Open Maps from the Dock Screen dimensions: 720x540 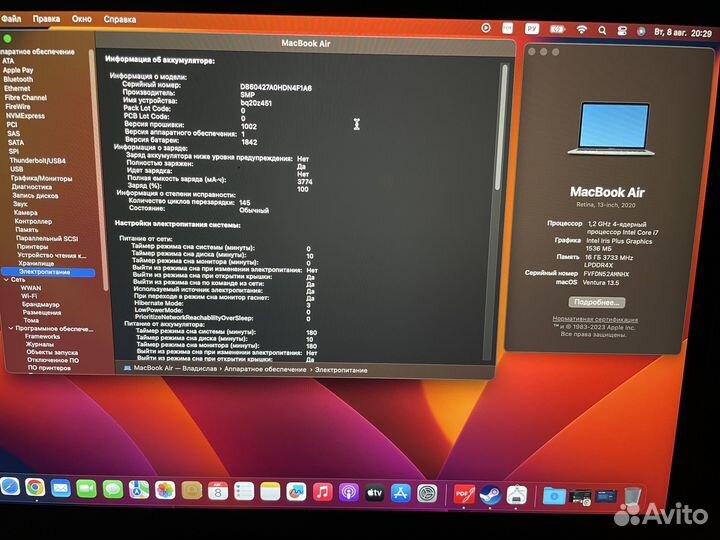(x=139, y=490)
